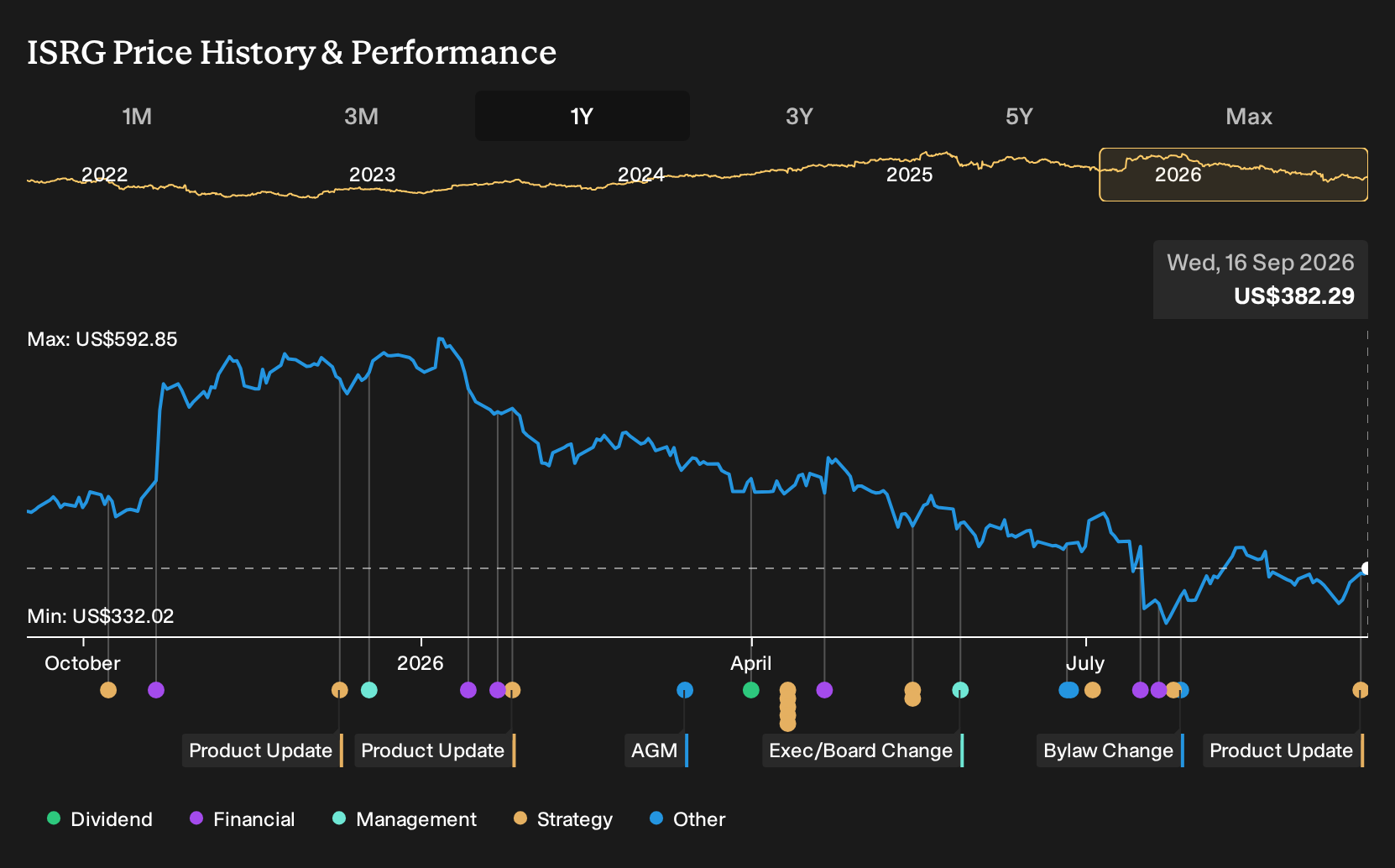Click the Min: US$332.02 label
The width and height of the screenshot is (1395, 868).
coord(101,616)
